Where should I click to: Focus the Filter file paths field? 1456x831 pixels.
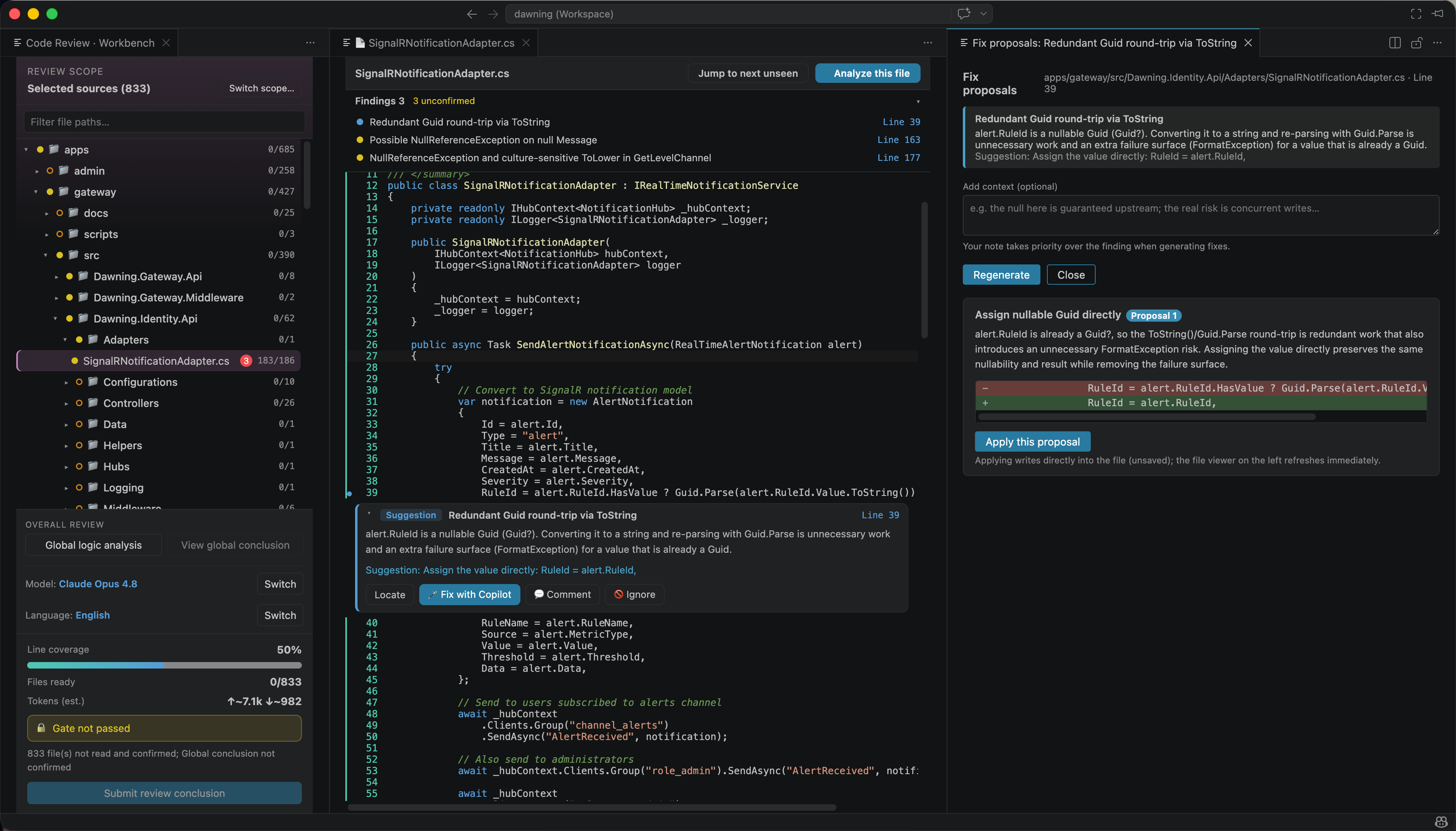pos(165,121)
